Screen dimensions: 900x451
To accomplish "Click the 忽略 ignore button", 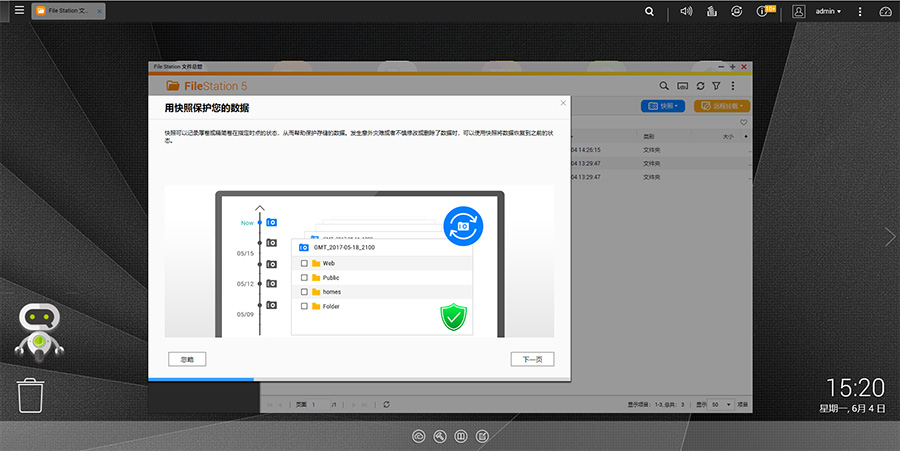I will click(187, 359).
